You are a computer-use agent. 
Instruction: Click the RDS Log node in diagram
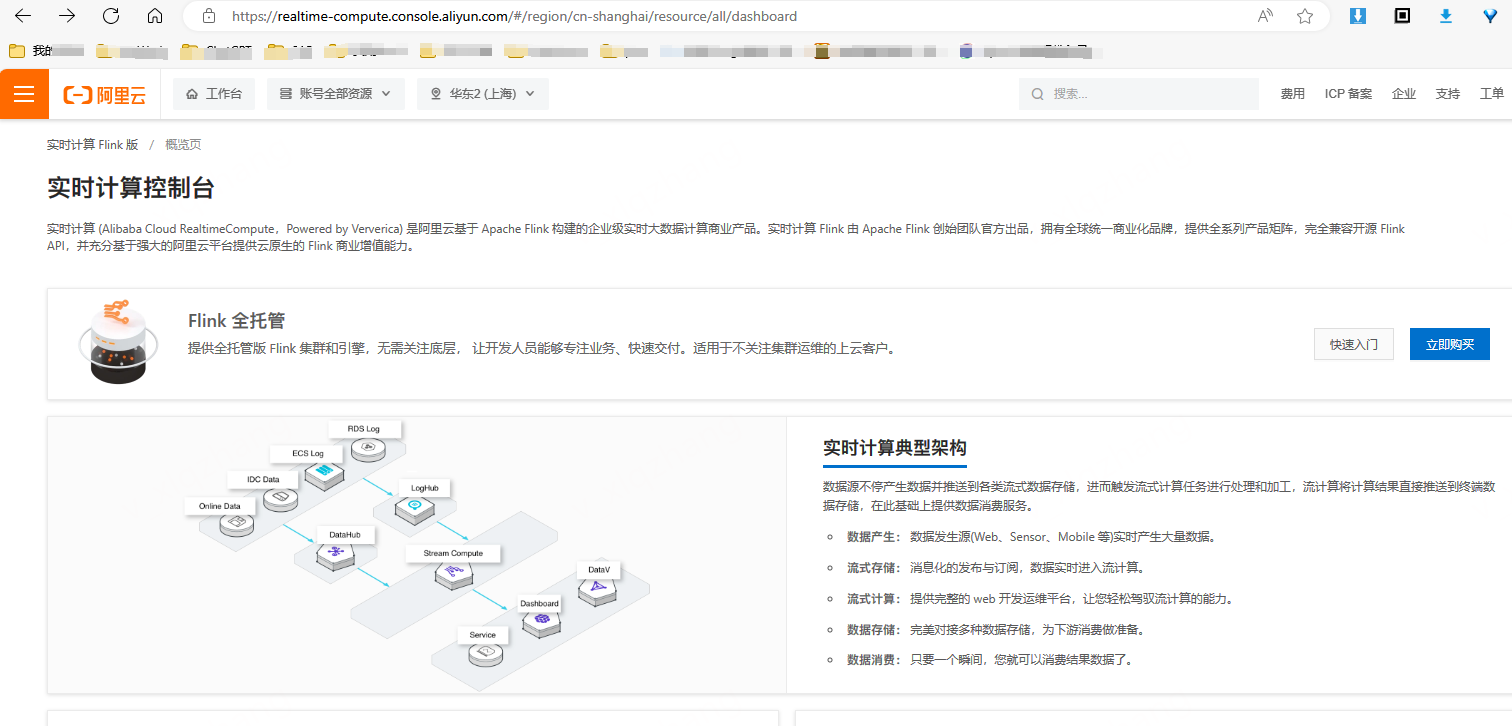coord(363,440)
